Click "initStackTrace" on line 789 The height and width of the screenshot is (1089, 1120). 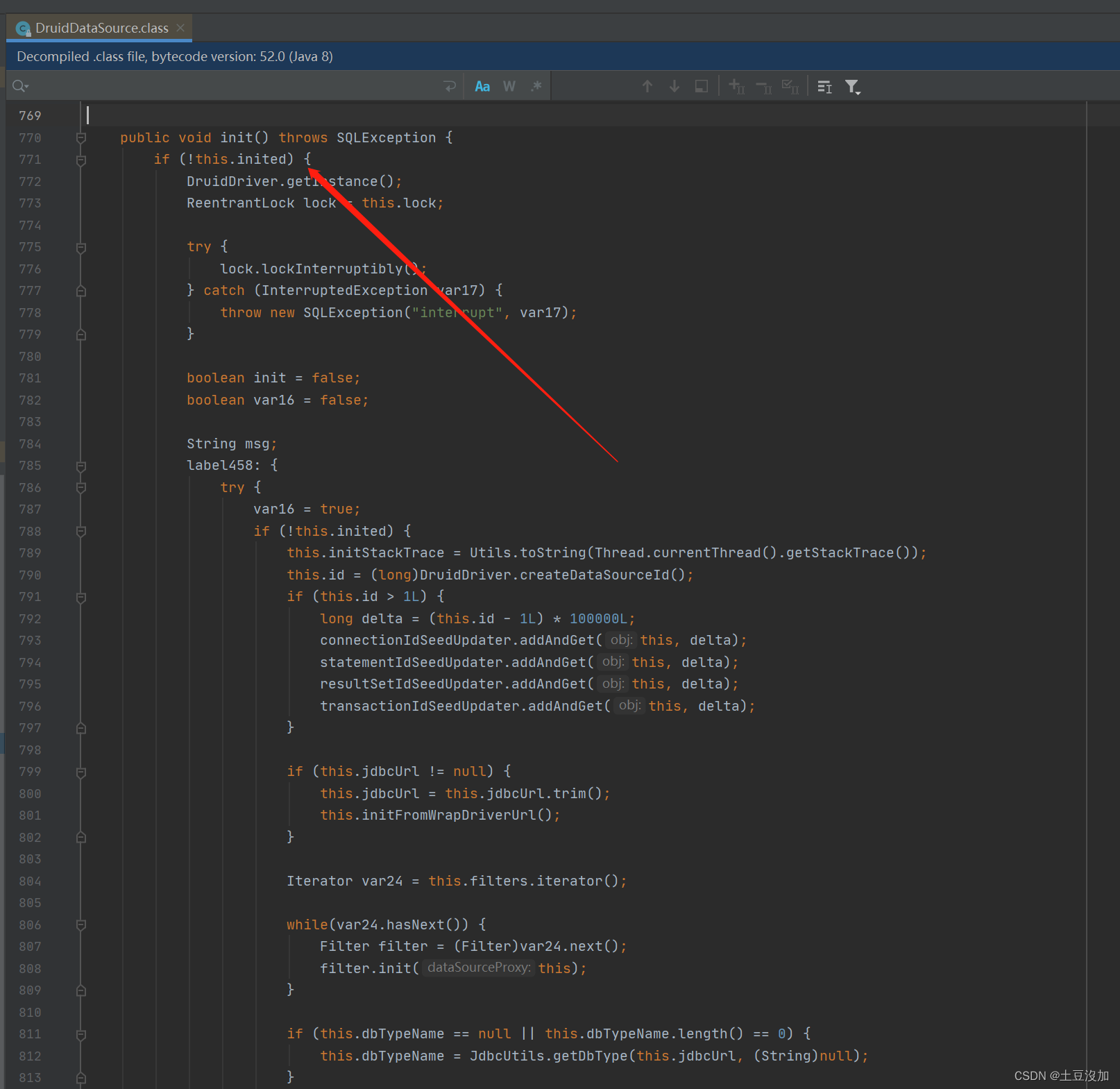click(x=387, y=552)
